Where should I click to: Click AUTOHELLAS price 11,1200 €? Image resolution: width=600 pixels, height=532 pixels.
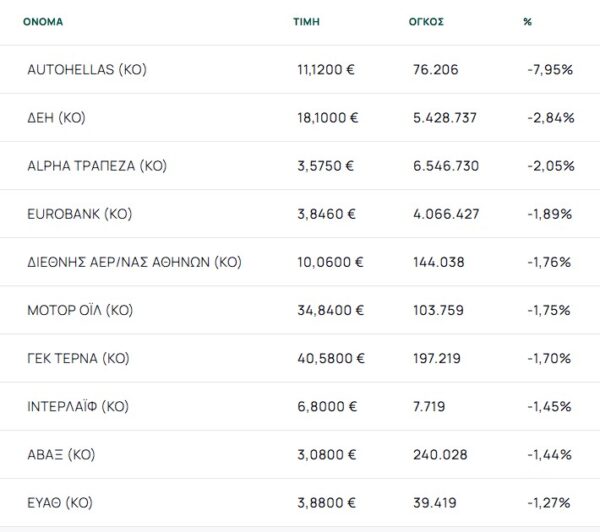(x=327, y=70)
